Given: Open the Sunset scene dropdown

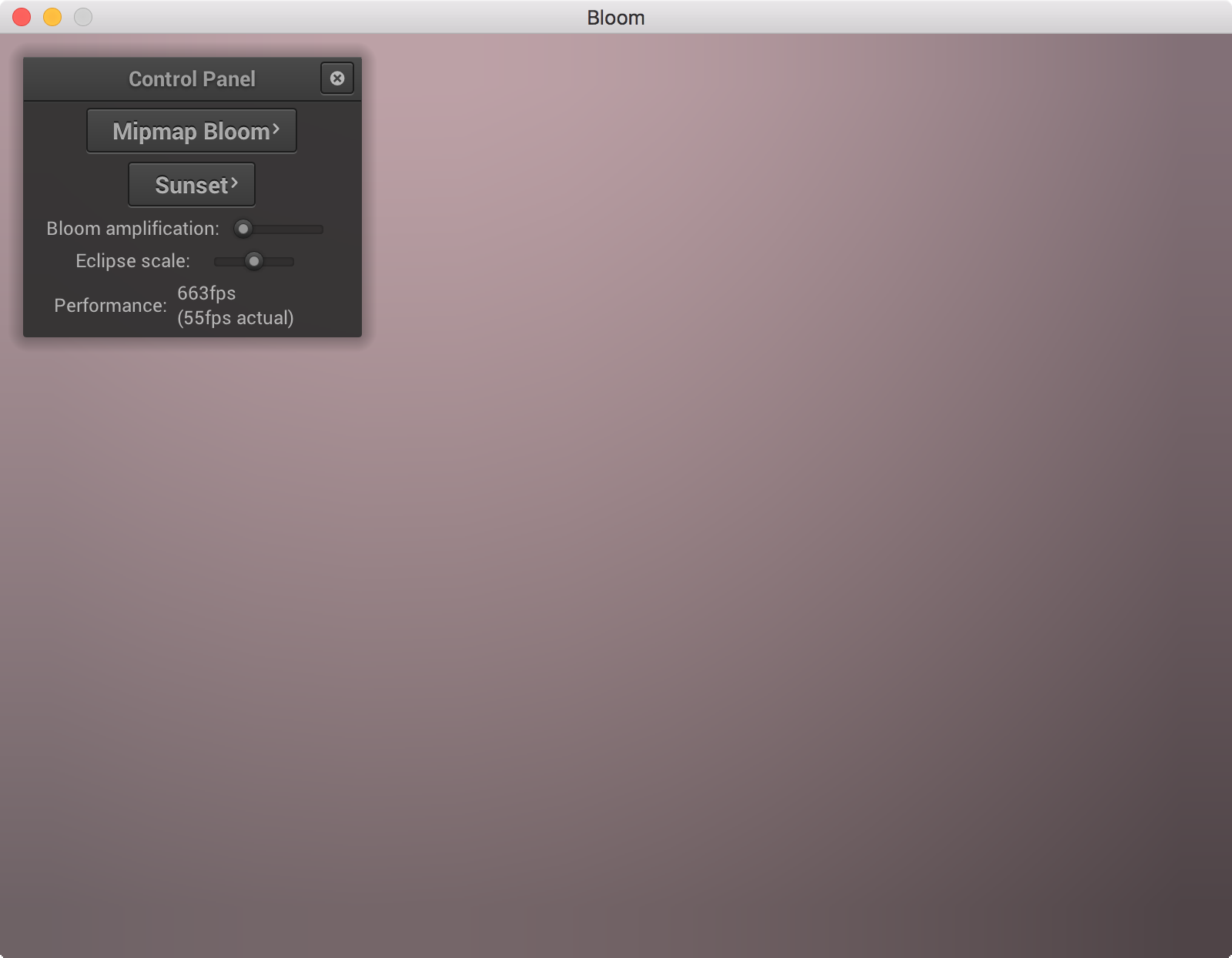Looking at the screenshot, I should point(191,186).
